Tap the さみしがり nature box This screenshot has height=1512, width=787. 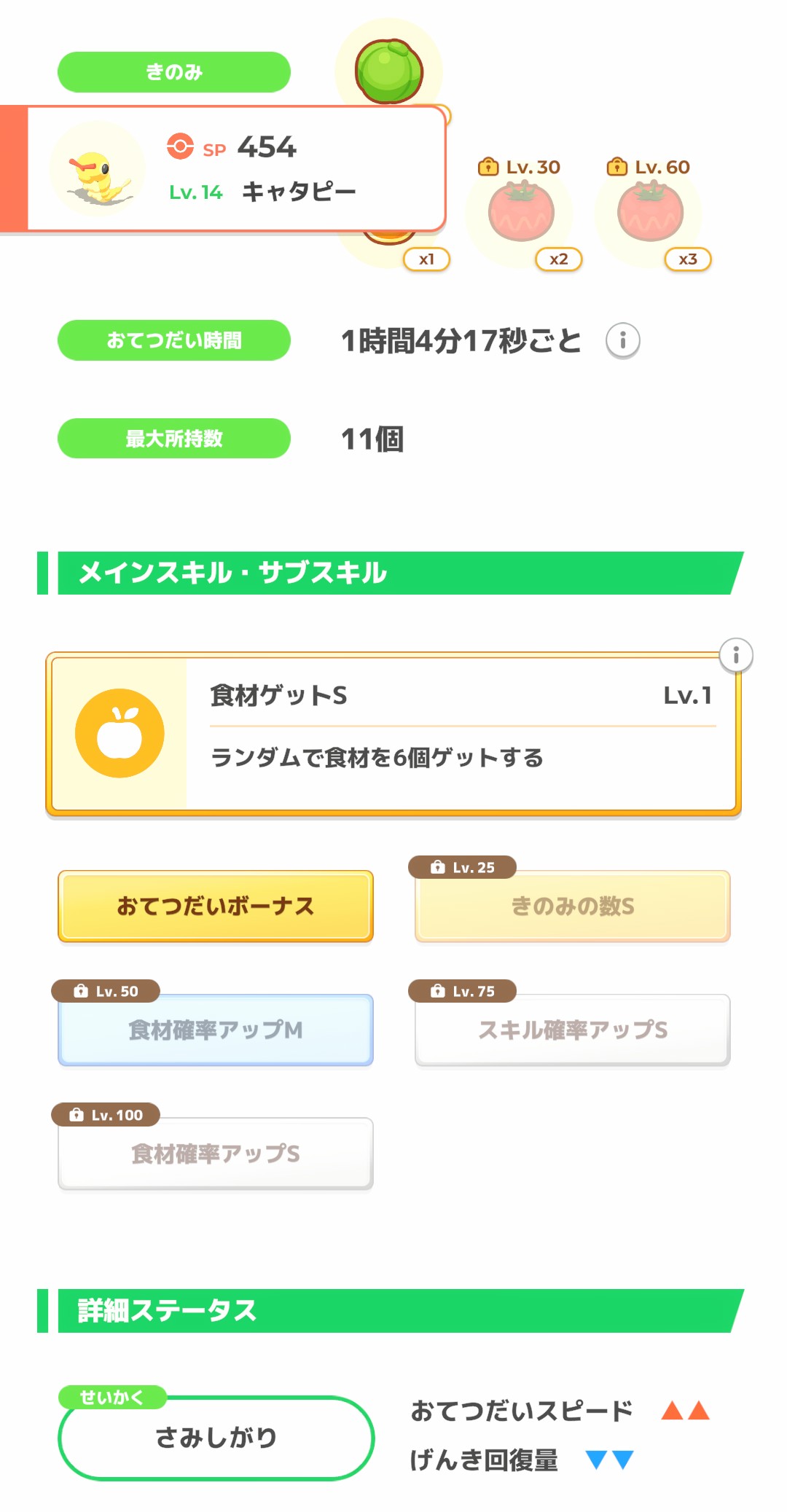[x=216, y=1438]
